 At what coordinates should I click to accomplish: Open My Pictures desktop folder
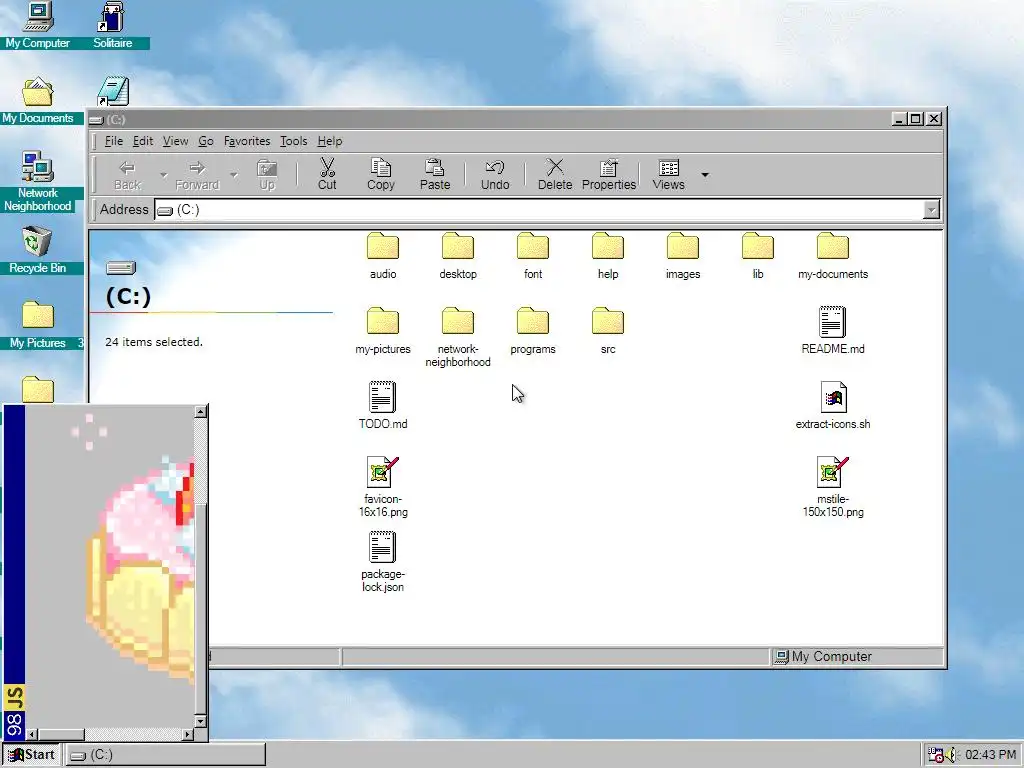pos(37,325)
